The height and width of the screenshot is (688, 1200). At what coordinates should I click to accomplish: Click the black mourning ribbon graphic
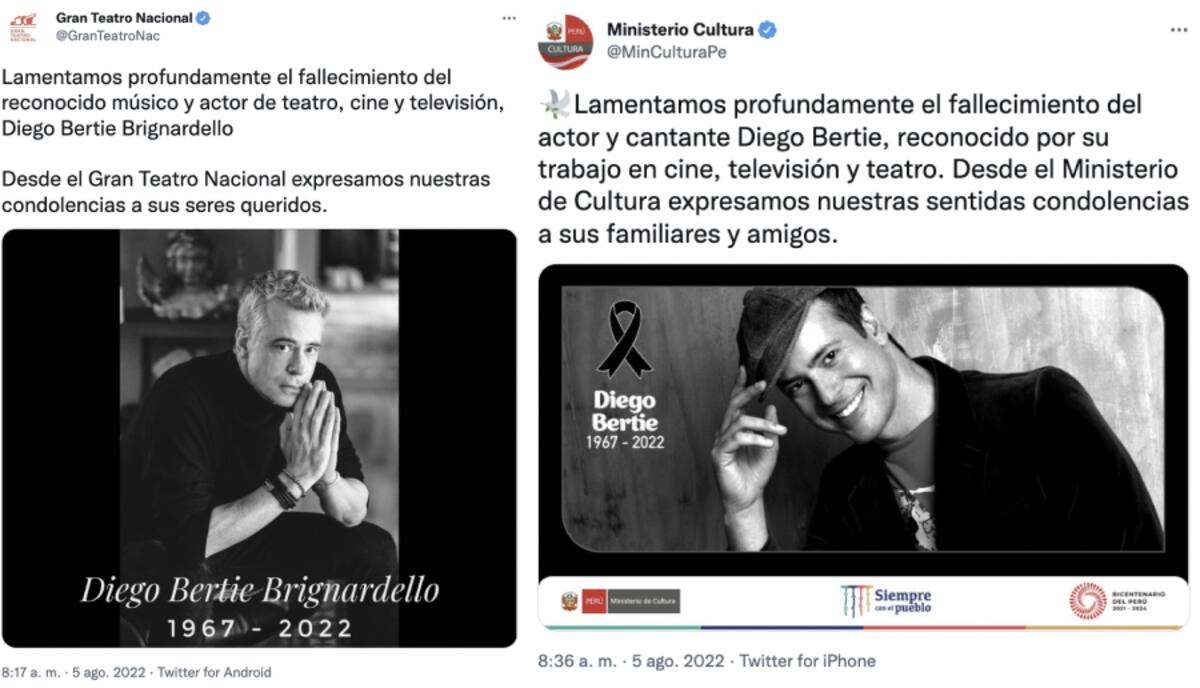625,340
